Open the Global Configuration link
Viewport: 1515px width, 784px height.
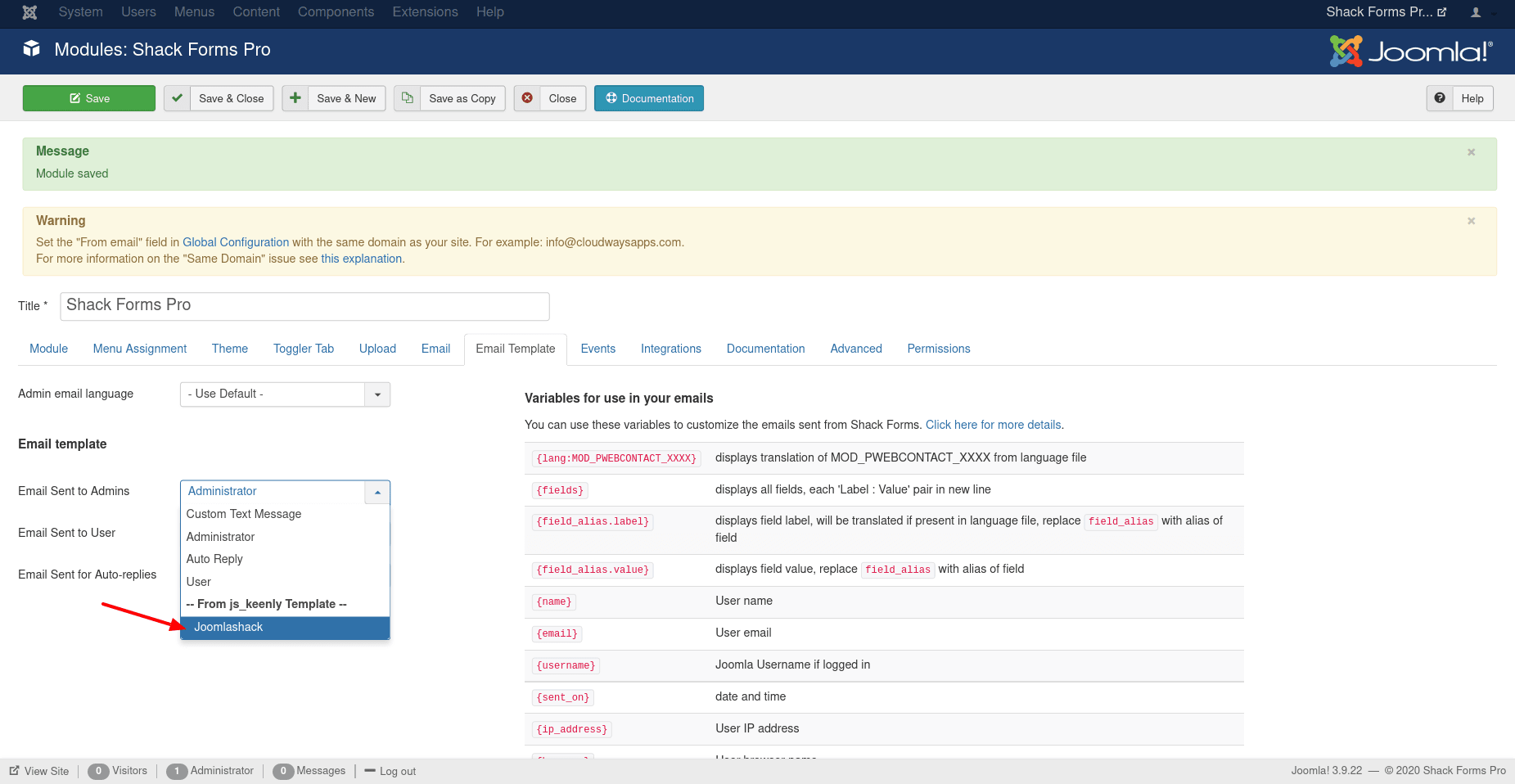tap(236, 242)
